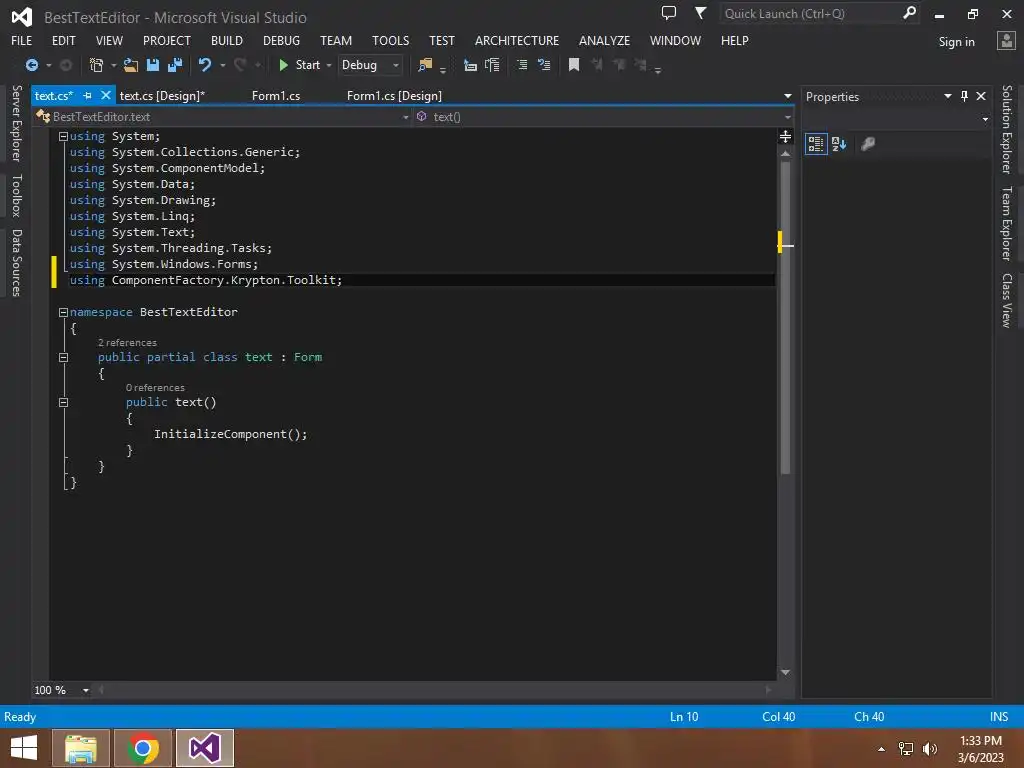Undo the last edit with the undo arrow
Viewport: 1024px width, 768px height.
pyautogui.click(x=205, y=65)
